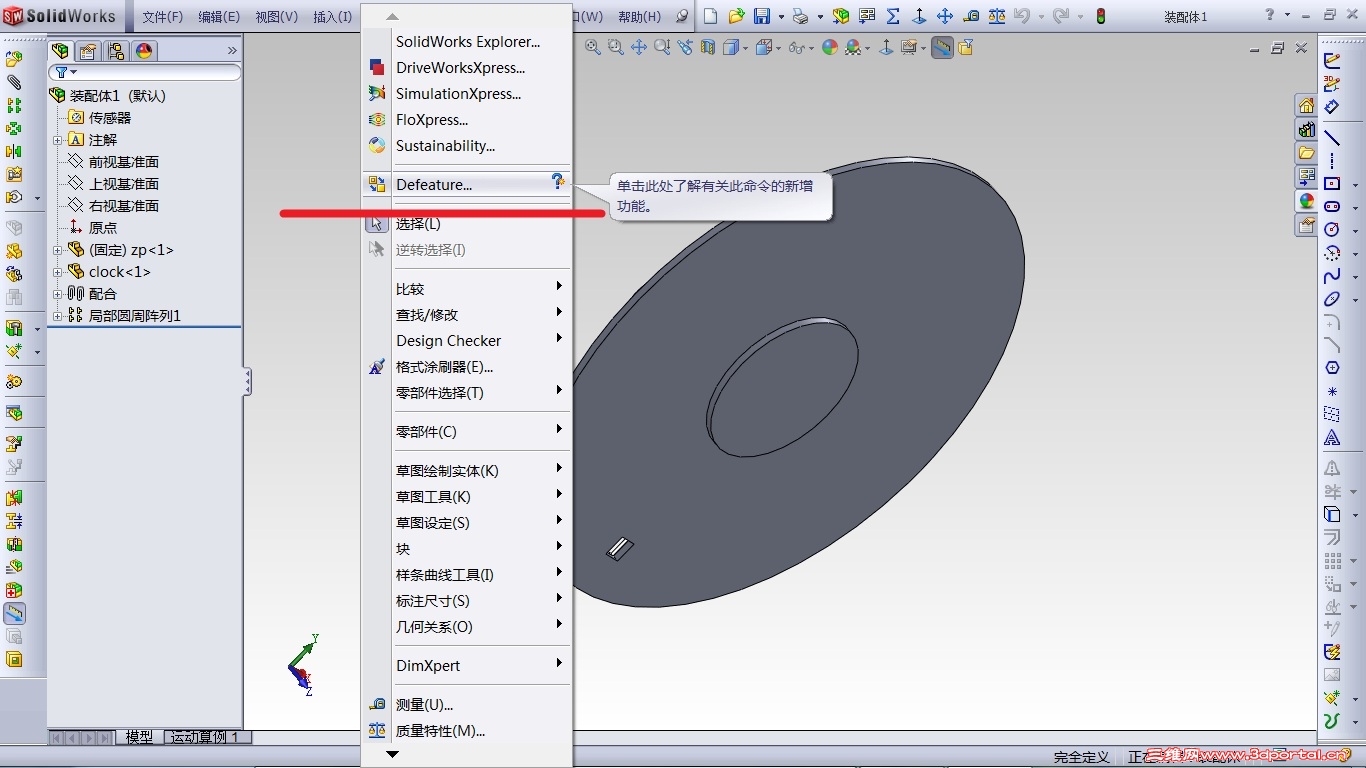Viewport: 1366px width, 768px height.
Task: Choose 格式涂刷器(E)... from the menu
Action: (467, 367)
